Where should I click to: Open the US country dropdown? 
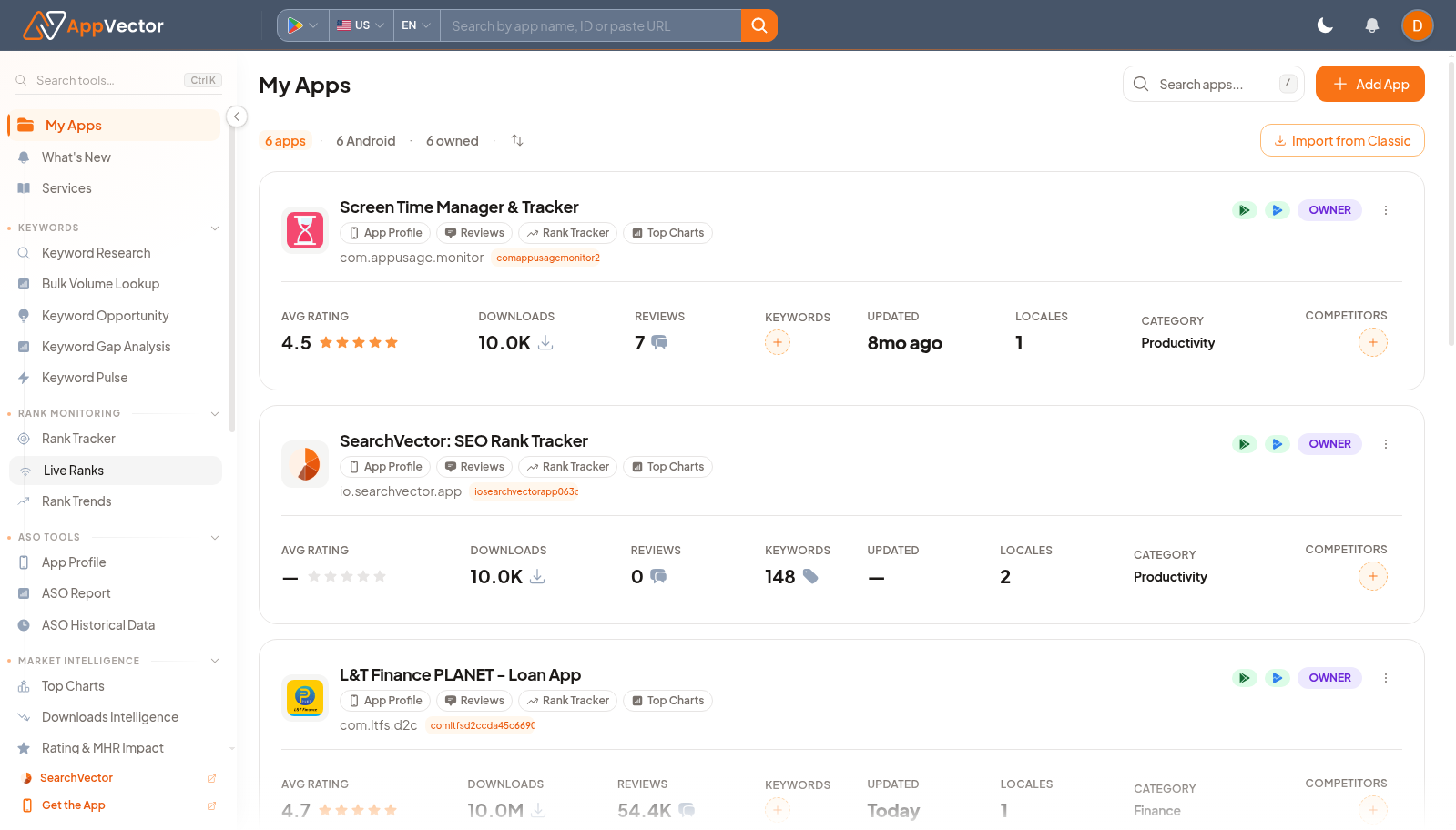(x=361, y=25)
